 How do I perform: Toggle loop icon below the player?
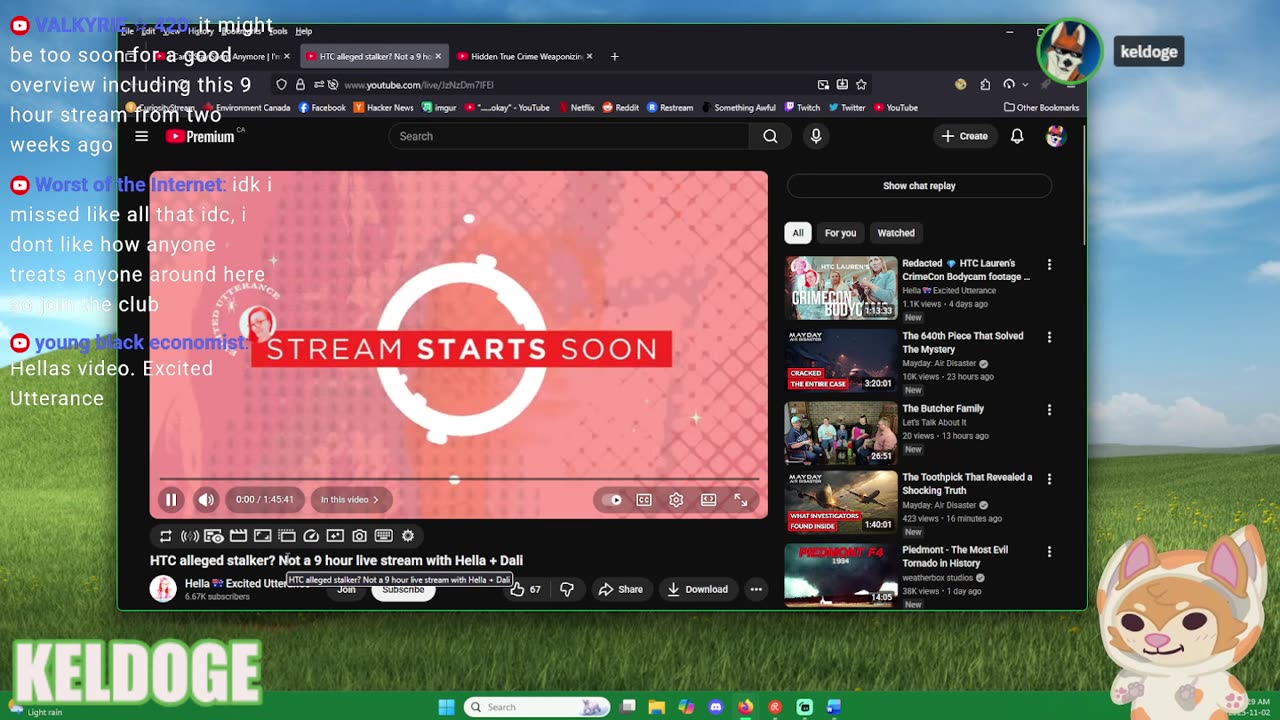tap(166, 536)
